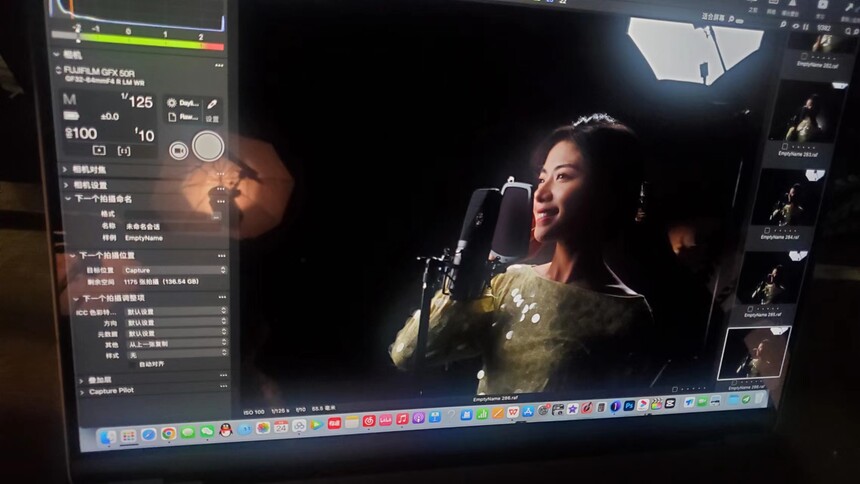Viewport: 860px width, 484px height.
Task: Open Finder from the Dock
Action: click(x=109, y=437)
